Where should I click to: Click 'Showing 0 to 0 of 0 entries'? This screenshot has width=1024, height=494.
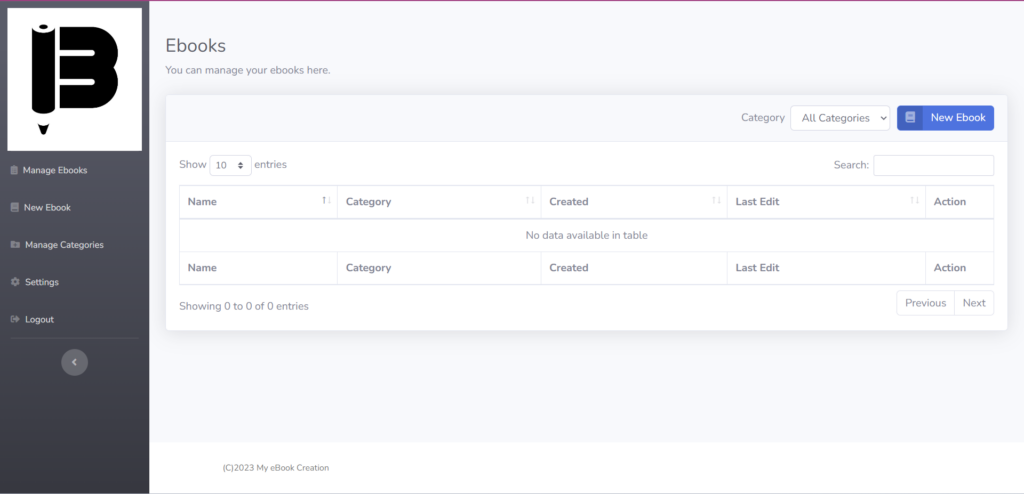click(244, 306)
